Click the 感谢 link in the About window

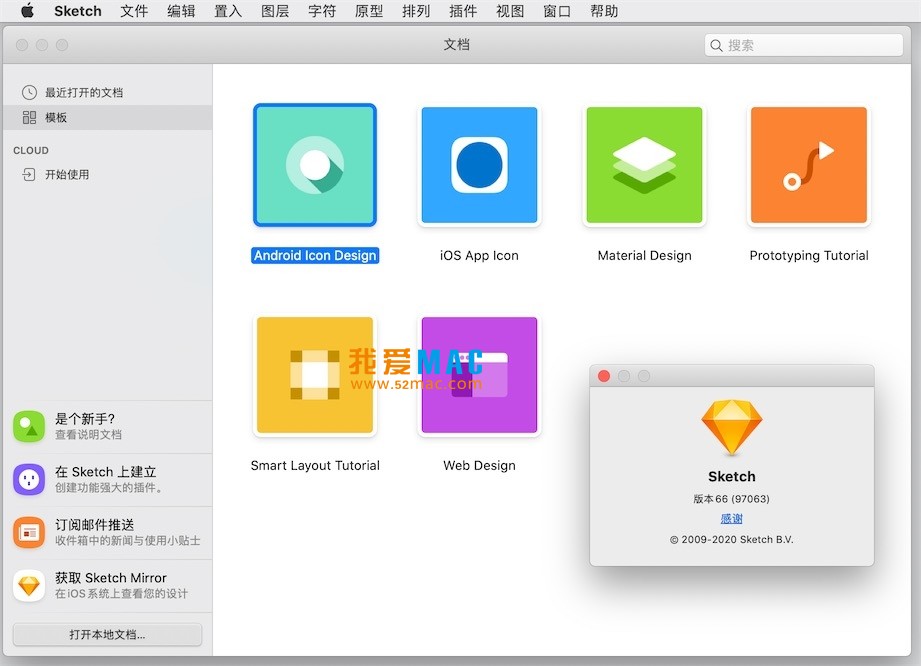point(731,518)
